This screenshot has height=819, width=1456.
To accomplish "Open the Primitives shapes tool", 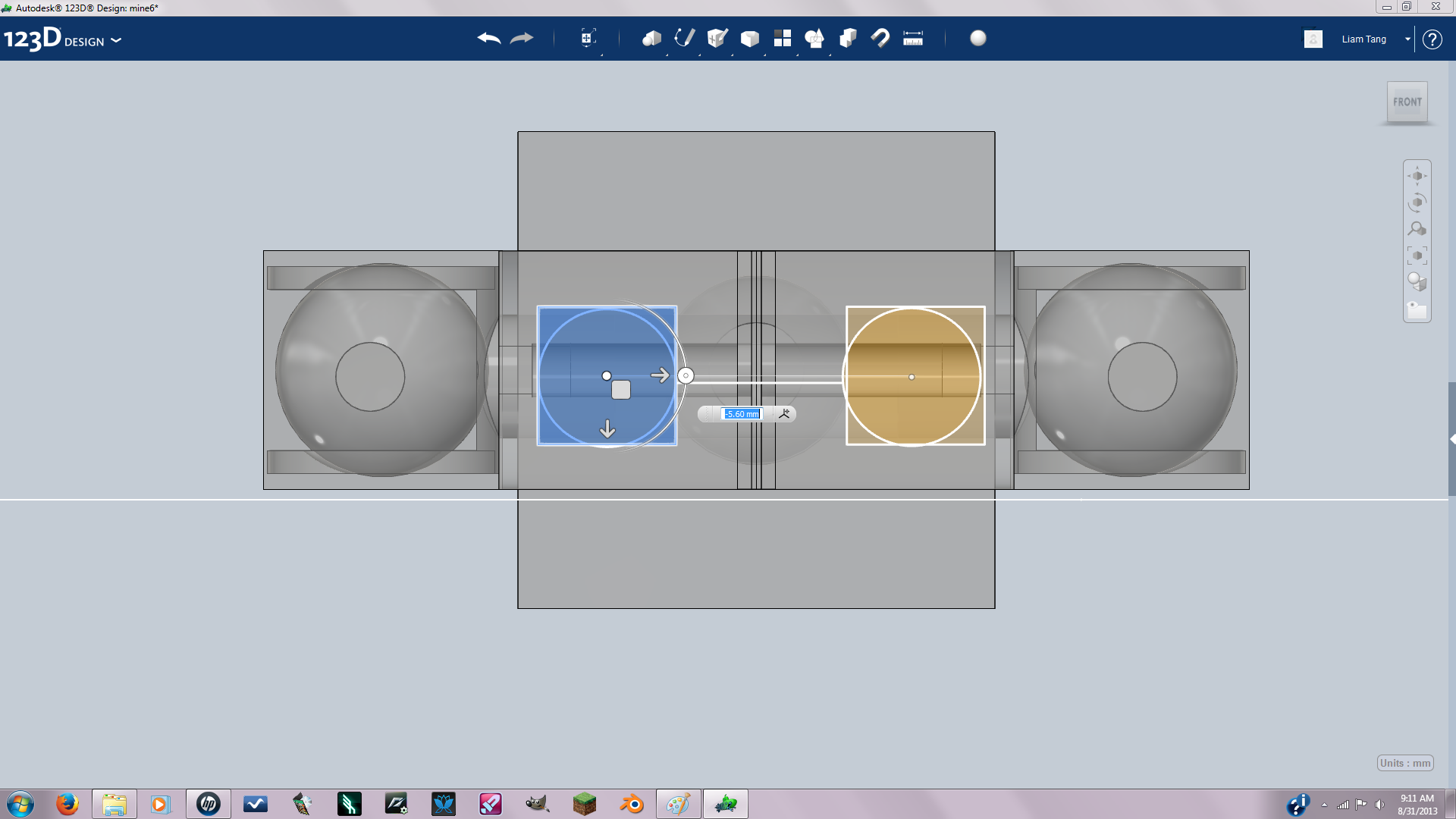I will coord(651,38).
